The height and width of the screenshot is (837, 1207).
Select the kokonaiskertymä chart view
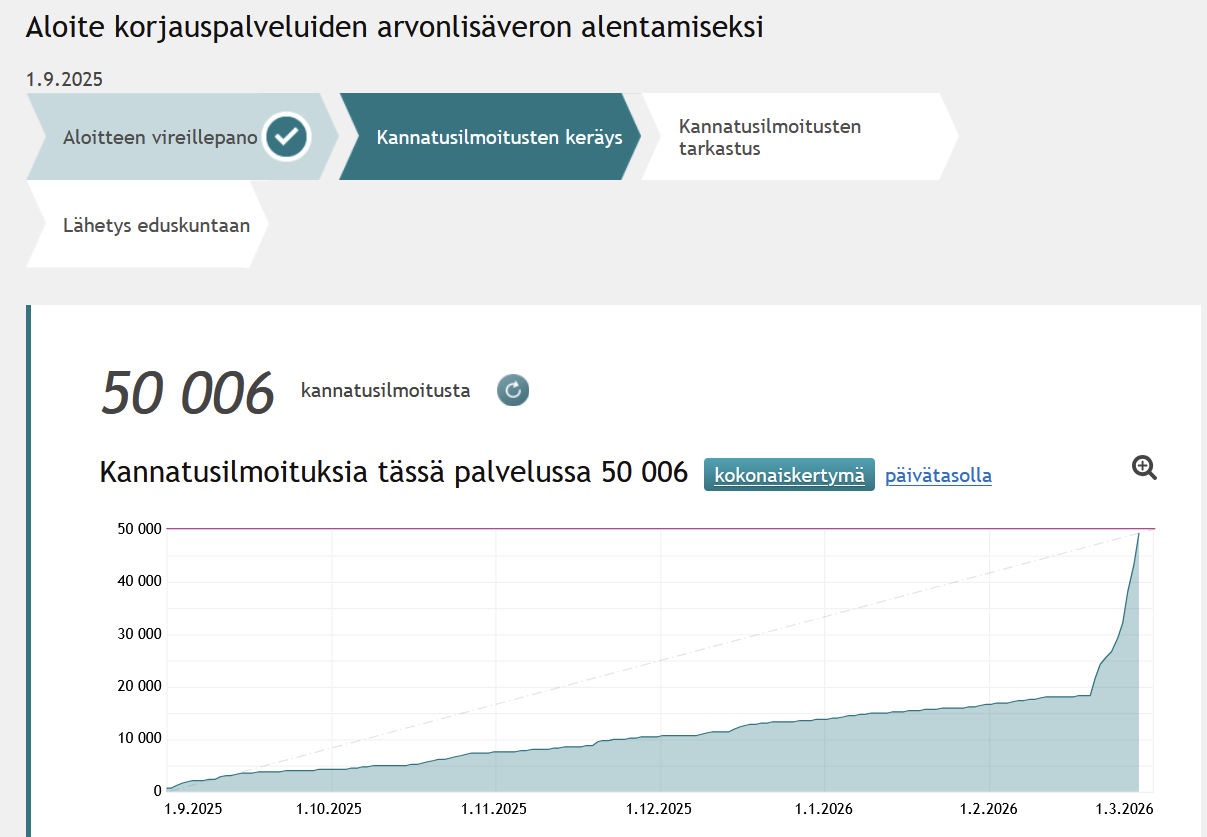[789, 475]
